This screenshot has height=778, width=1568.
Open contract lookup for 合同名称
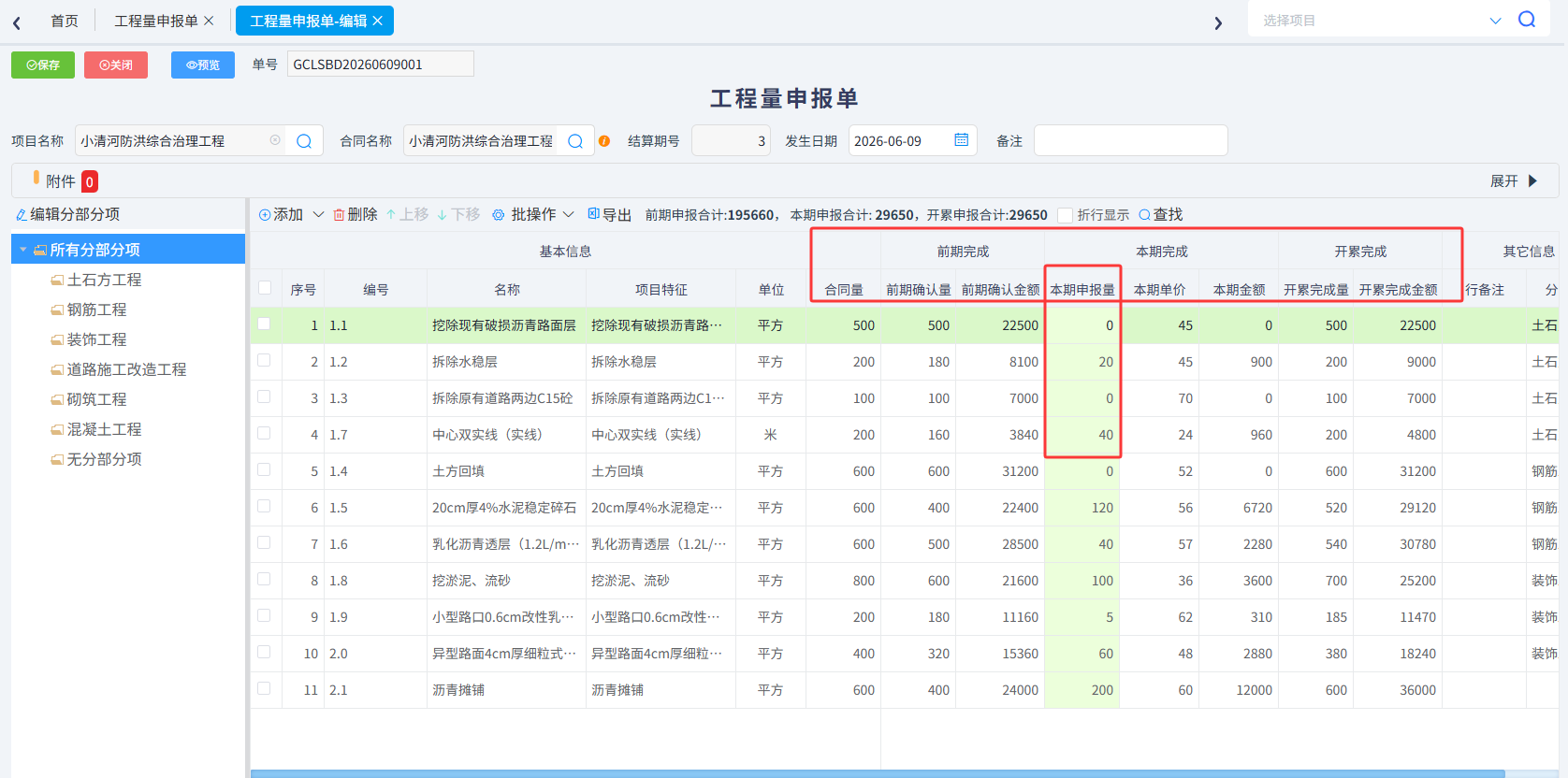tap(575, 141)
